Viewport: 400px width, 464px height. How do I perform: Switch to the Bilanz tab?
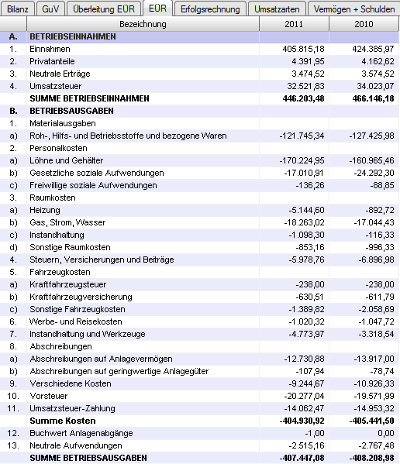click(17, 9)
